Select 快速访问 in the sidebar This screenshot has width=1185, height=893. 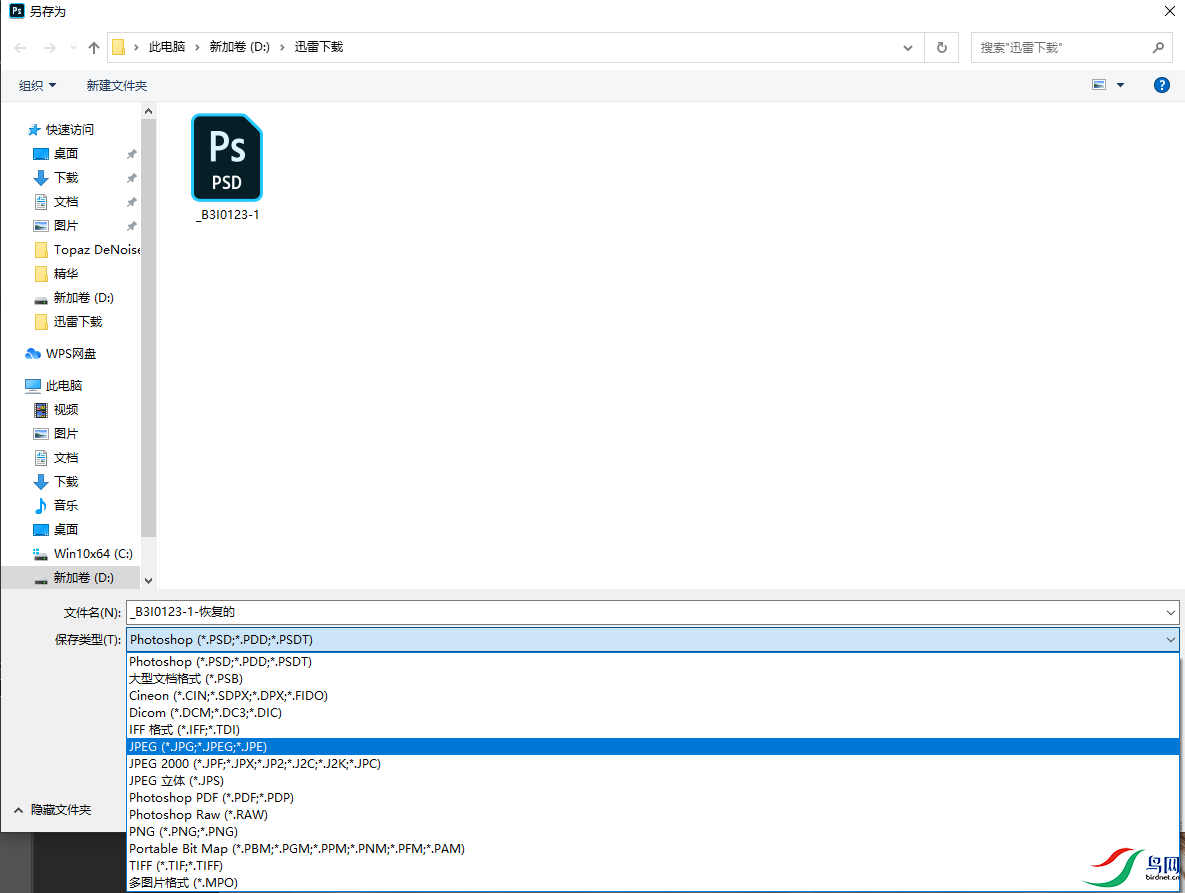coord(70,129)
